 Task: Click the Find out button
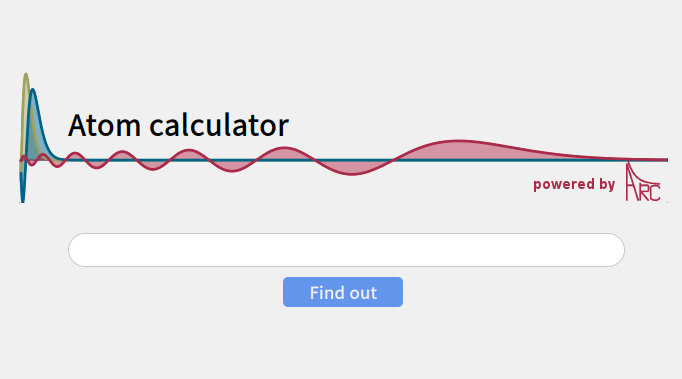pyautogui.click(x=343, y=292)
